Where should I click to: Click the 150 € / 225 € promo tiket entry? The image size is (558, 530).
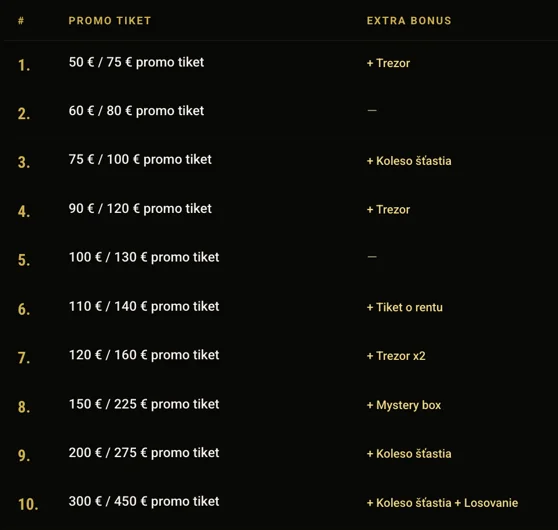coord(144,404)
